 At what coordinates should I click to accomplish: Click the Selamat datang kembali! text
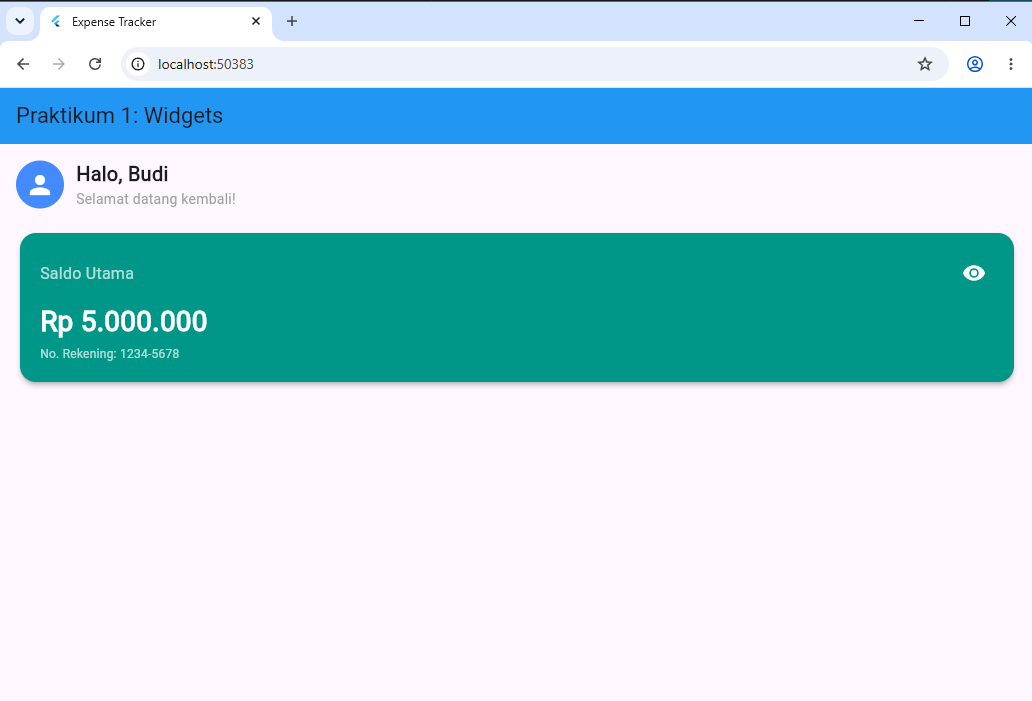point(156,199)
